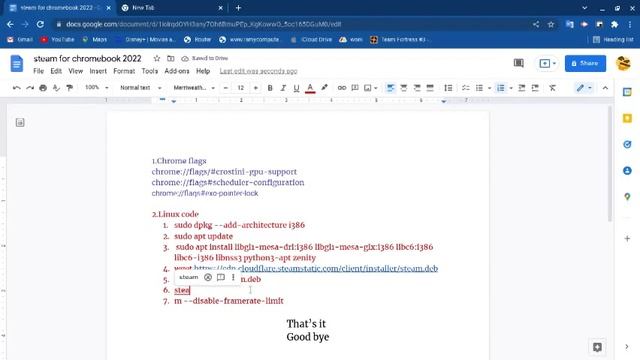This screenshot has width=640, height=360.
Task: Set center text alignment
Action: tap(404, 88)
